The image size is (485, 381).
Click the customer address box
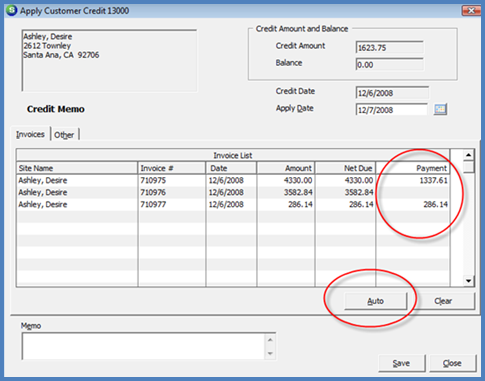109,60
